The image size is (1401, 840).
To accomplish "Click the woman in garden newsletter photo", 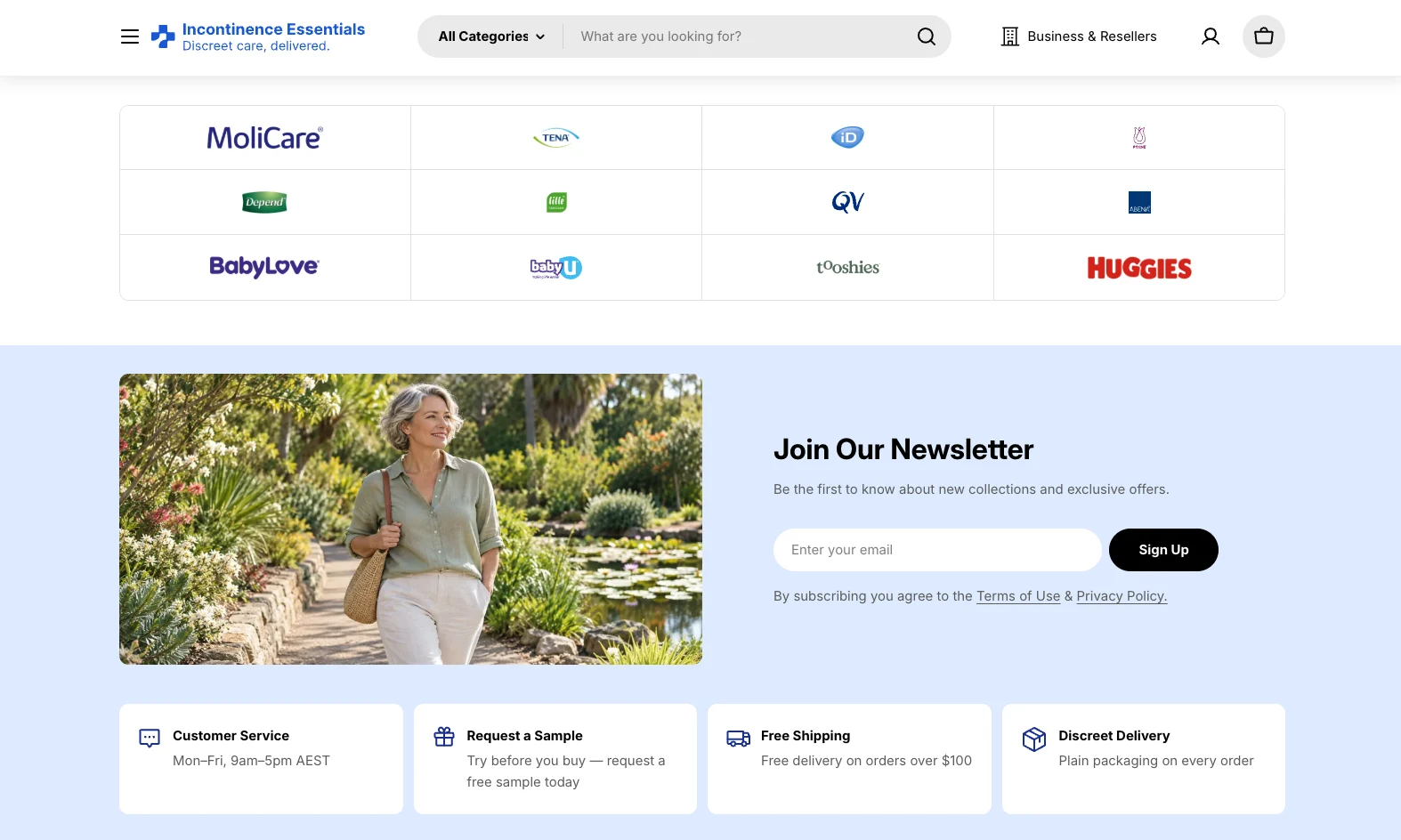I will click(x=410, y=519).
